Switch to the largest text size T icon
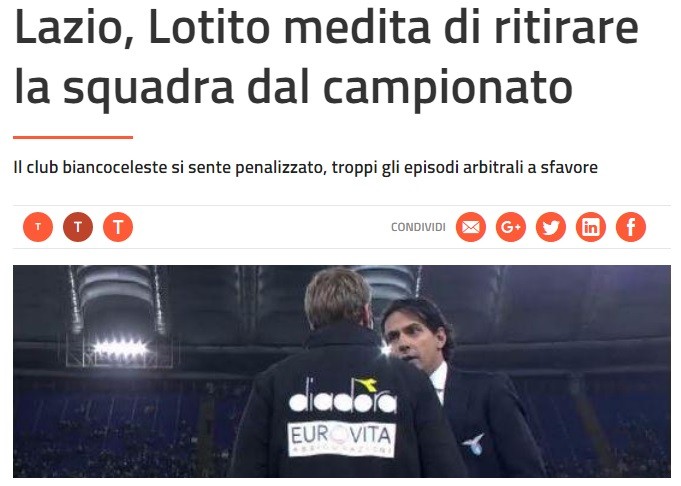This screenshot has height=486, width=681. tap(118, 227)
